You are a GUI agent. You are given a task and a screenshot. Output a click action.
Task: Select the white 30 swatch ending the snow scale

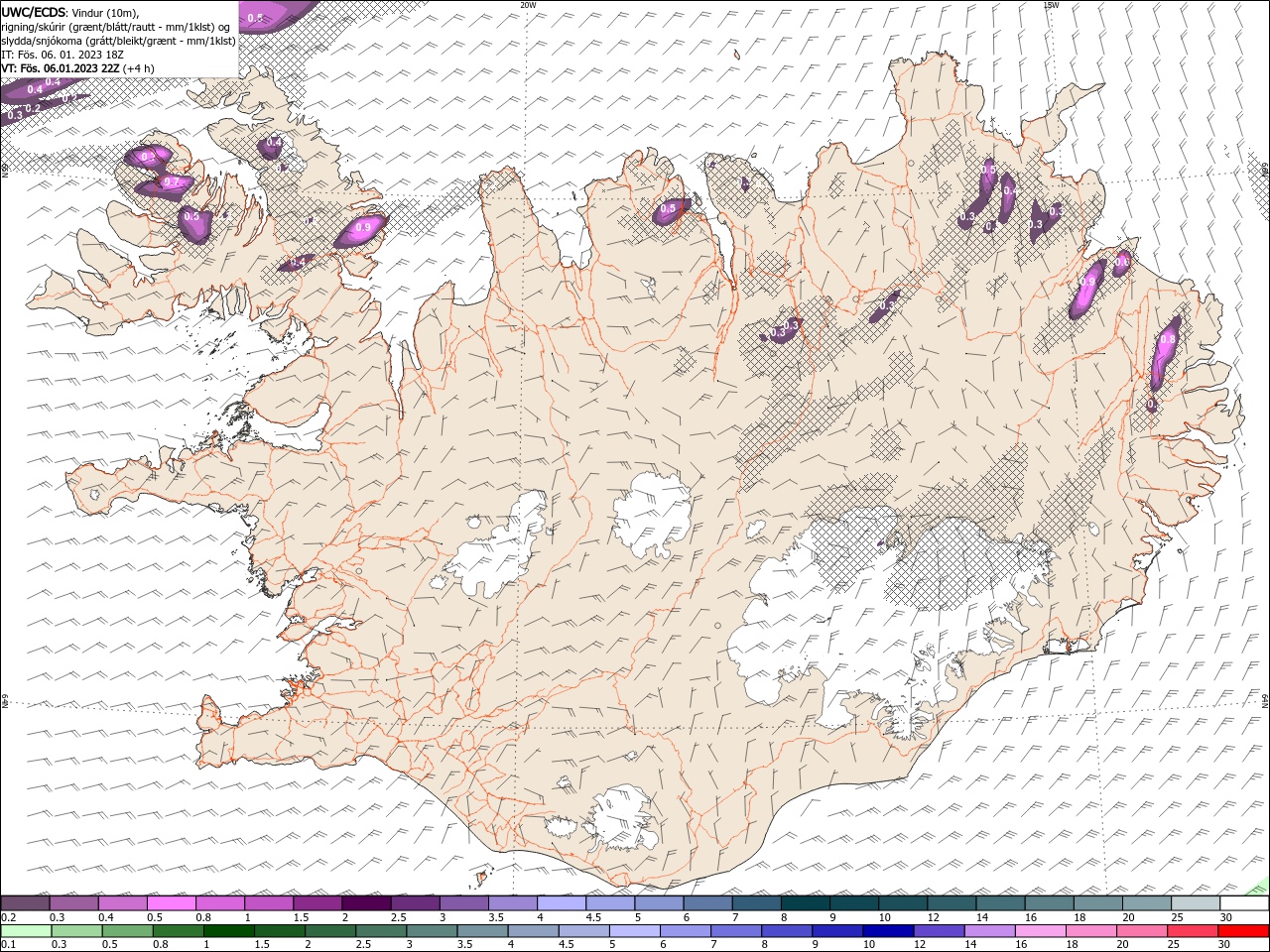(x=1244, y=903)
